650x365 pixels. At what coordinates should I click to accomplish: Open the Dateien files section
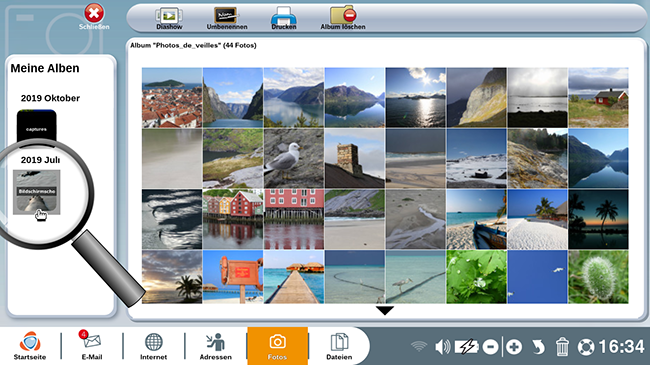[339, 346]
